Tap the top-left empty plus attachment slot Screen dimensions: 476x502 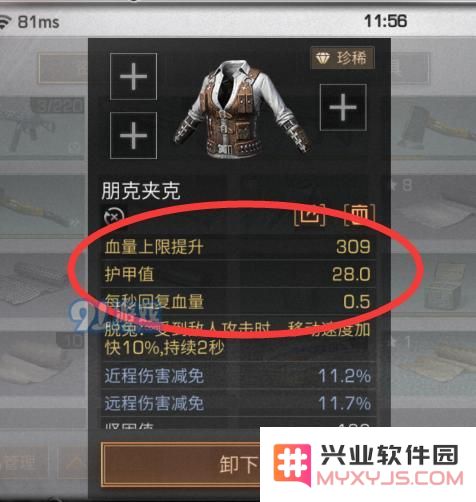pyautogui.click(x=133, y=76)
